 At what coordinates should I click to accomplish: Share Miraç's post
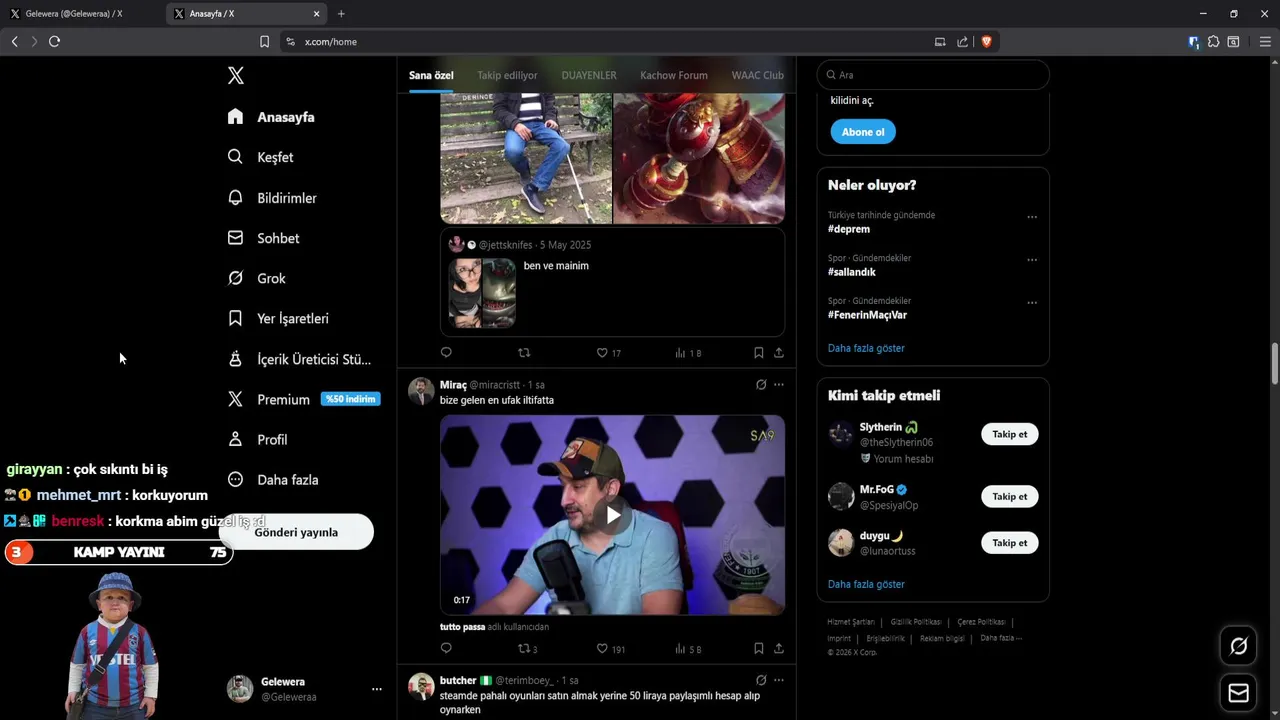tap(779, 648)
